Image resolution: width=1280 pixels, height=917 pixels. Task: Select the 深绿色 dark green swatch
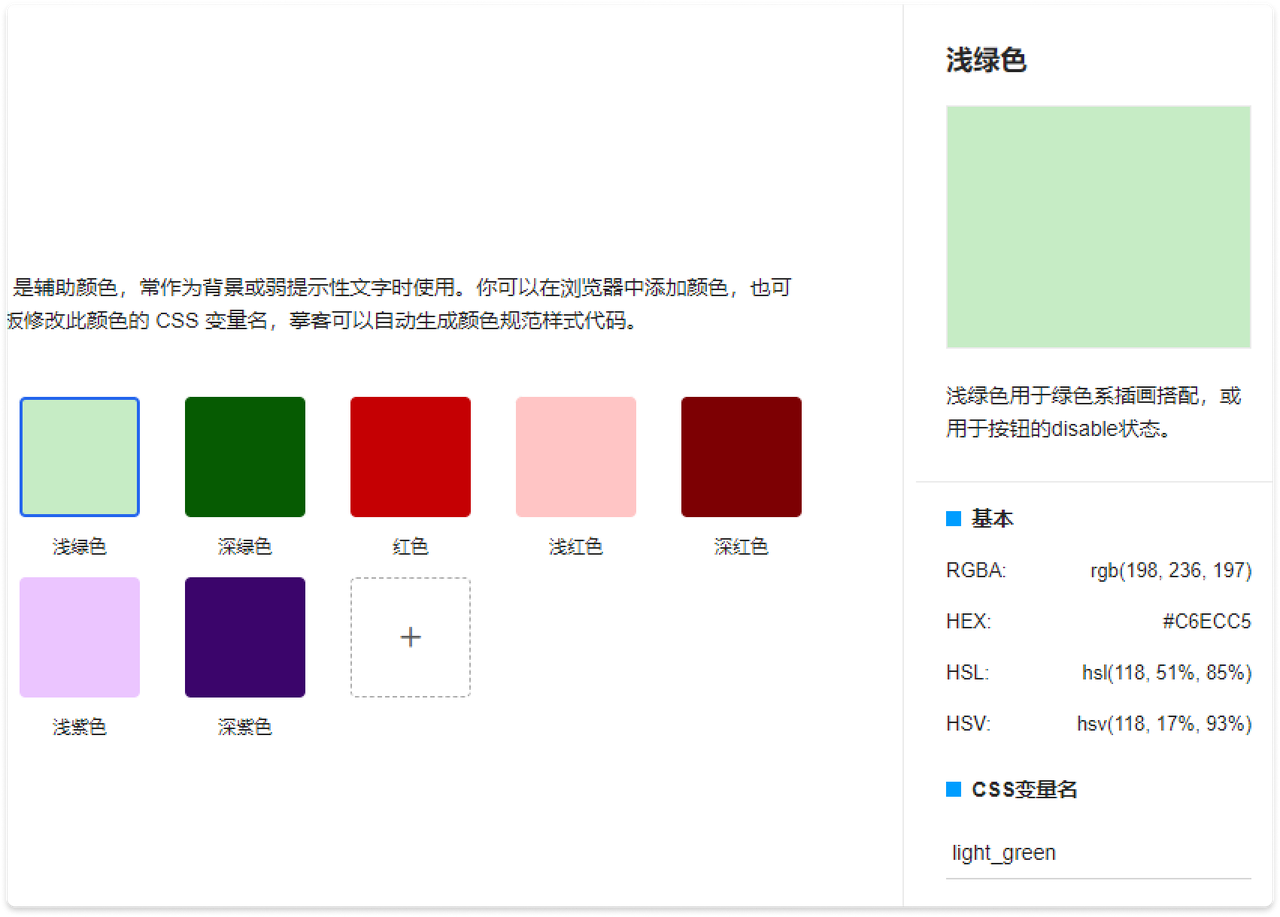(245, 457)
